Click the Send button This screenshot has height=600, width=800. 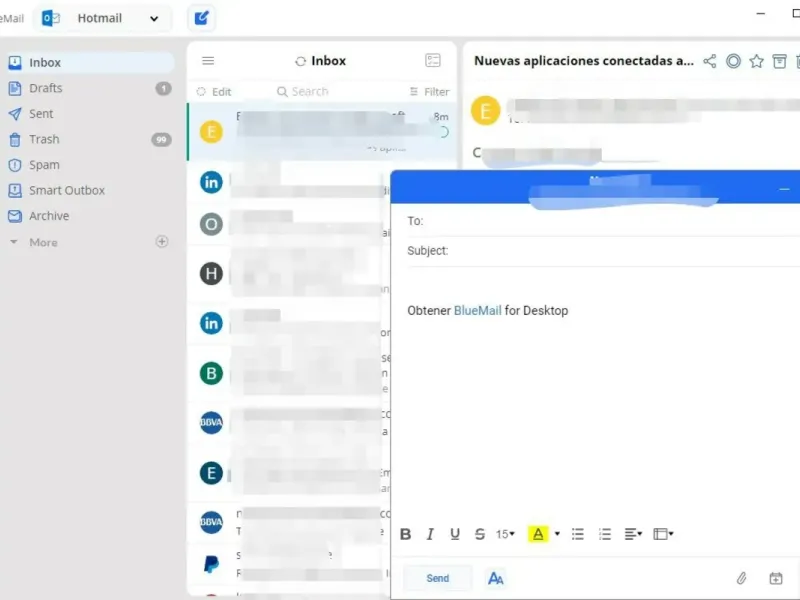pos(438,578)
